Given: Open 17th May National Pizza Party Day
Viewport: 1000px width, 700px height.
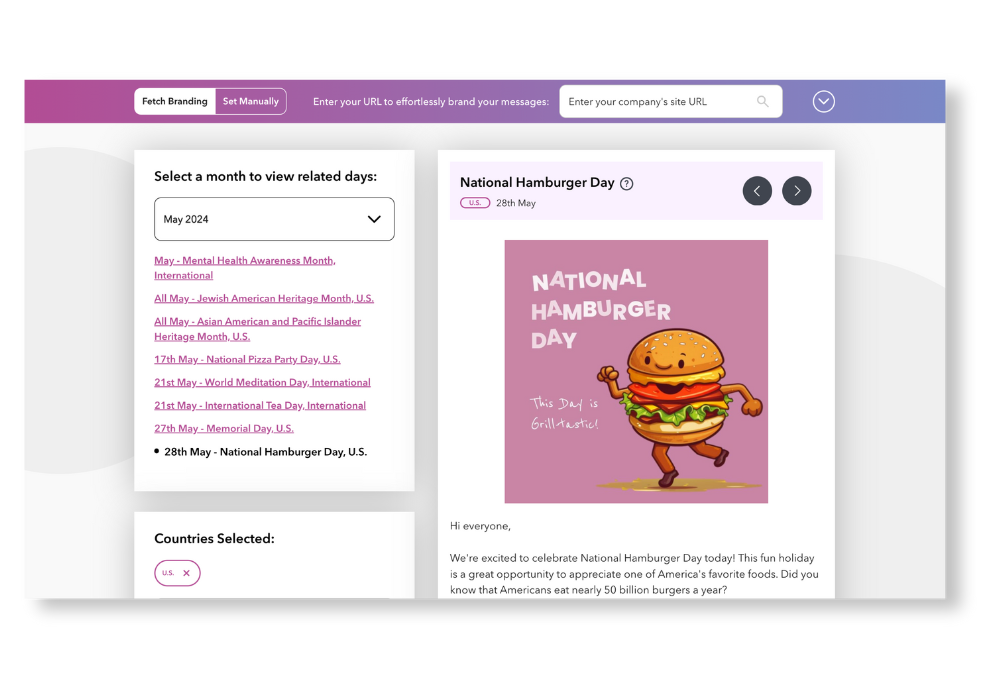Looking at the screenshot, I should [247, 359].
